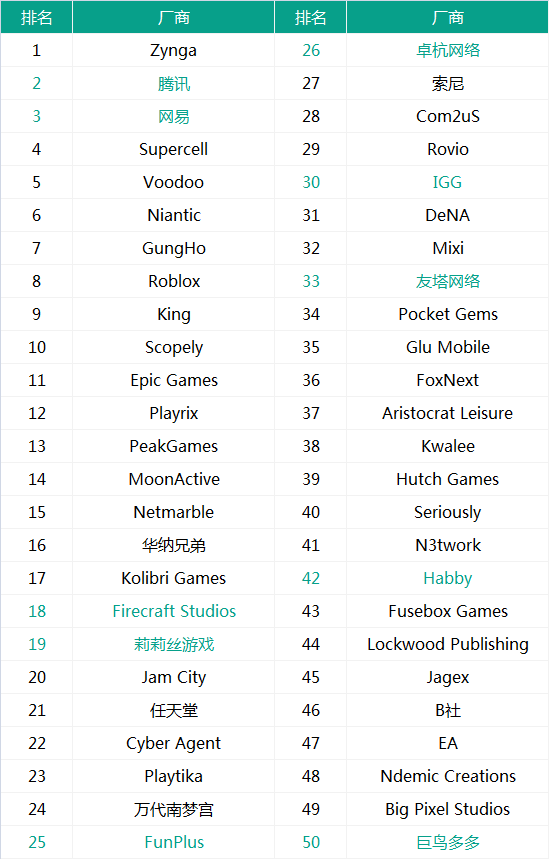Select the Lockwood Publishing cell
This screenshot has height=859, width=549.
(448, 644)
